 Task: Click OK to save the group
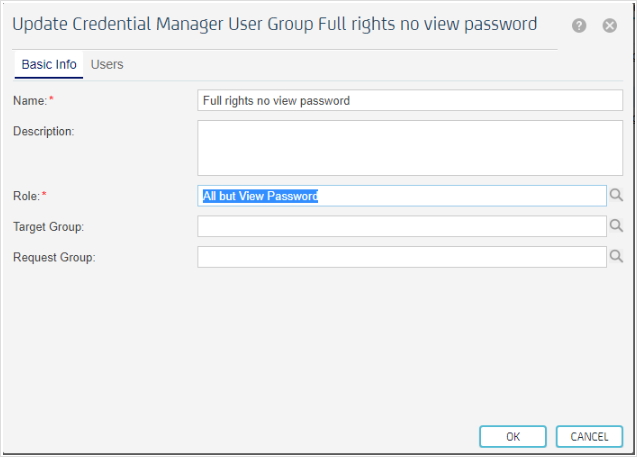tap(513, 437)
